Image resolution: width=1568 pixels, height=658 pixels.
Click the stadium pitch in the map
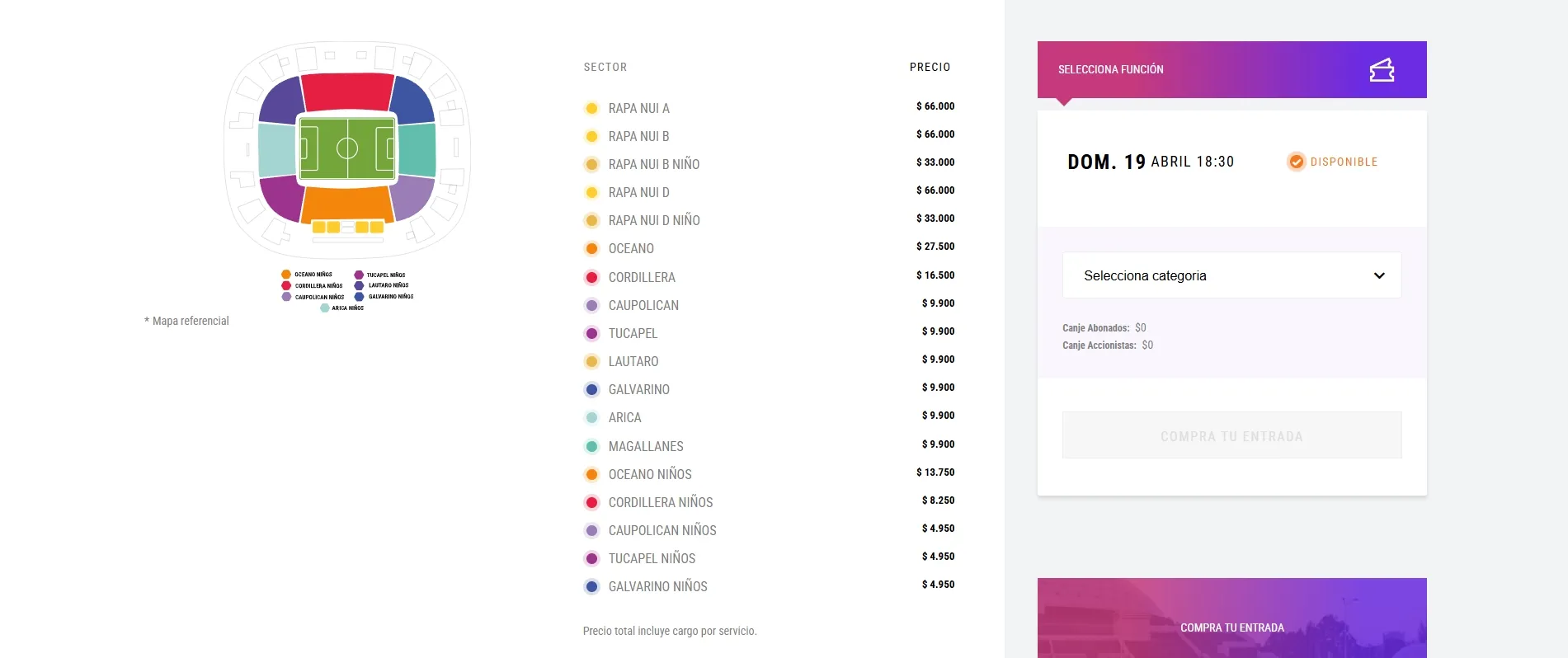[x=347, y=148]
